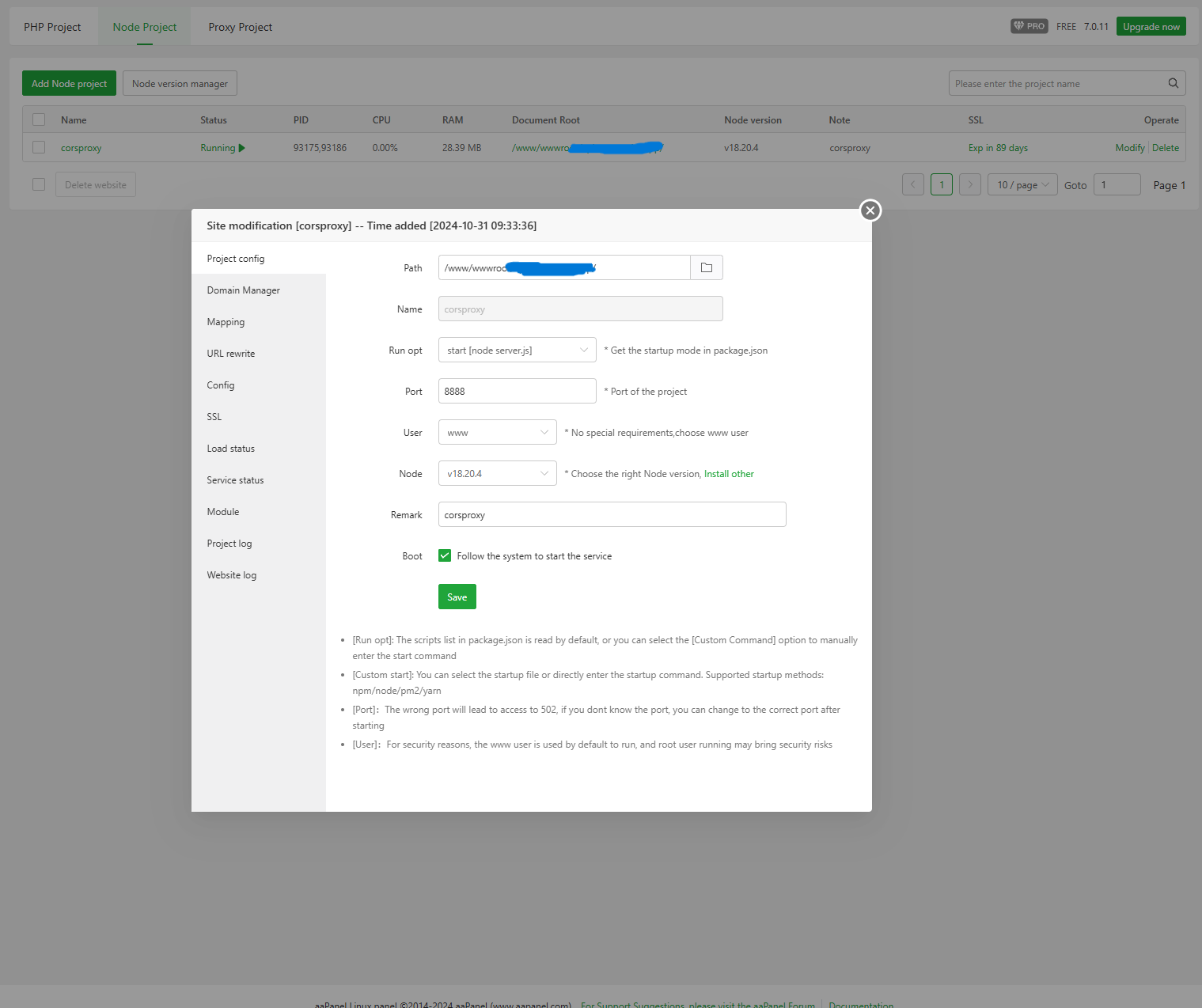Image resolution: width=1202 pixels, height=1008 pixels.
Task: Click the search magnifier icon
Action: (1173, 83)
